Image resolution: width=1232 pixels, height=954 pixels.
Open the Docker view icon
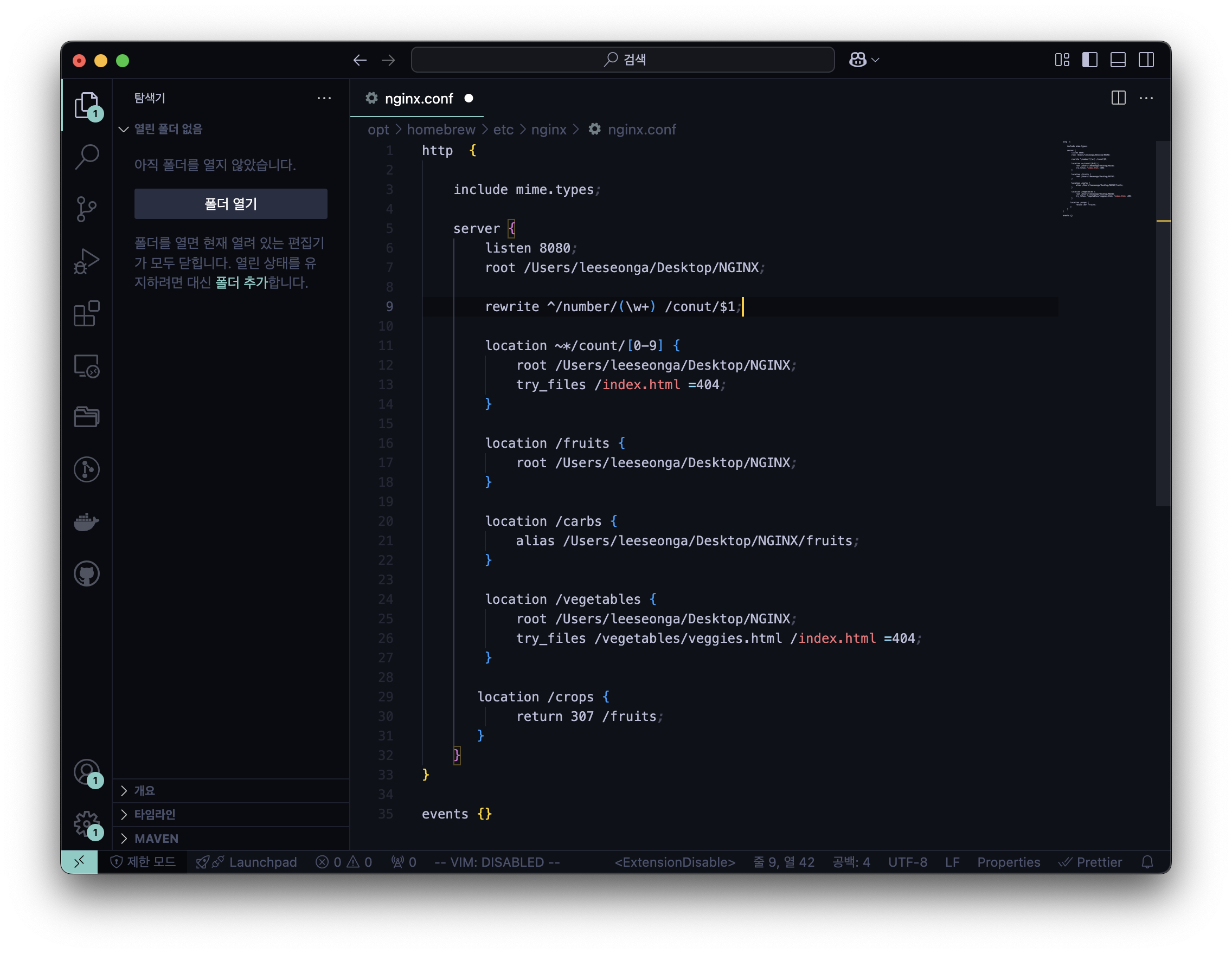[86, 521]
